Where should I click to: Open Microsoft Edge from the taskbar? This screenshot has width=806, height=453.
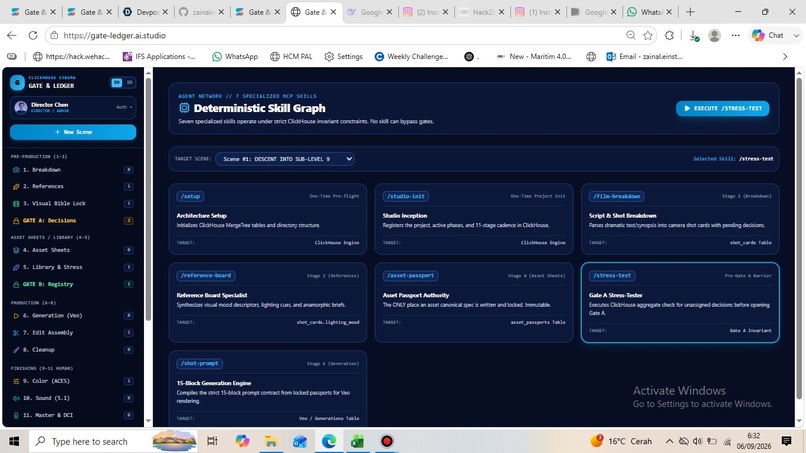(329, 441)
